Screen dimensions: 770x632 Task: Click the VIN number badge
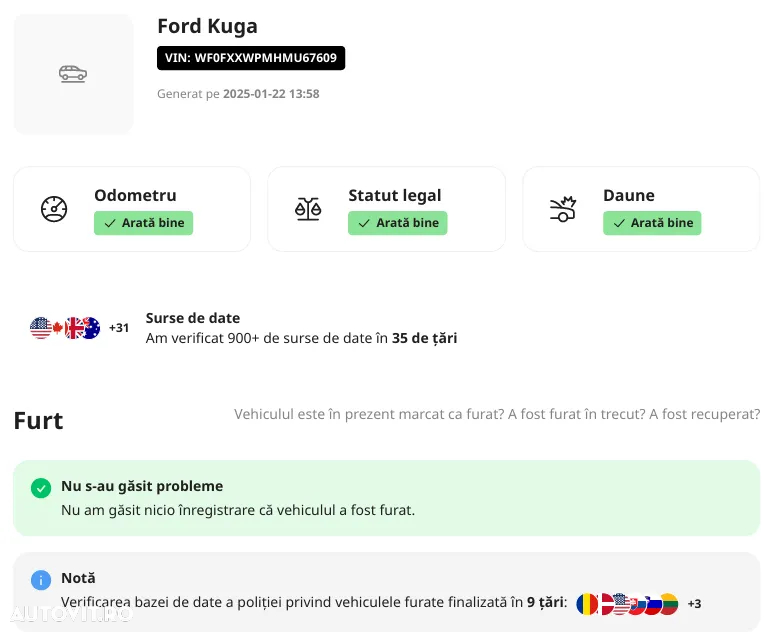[x=251, y=58]
